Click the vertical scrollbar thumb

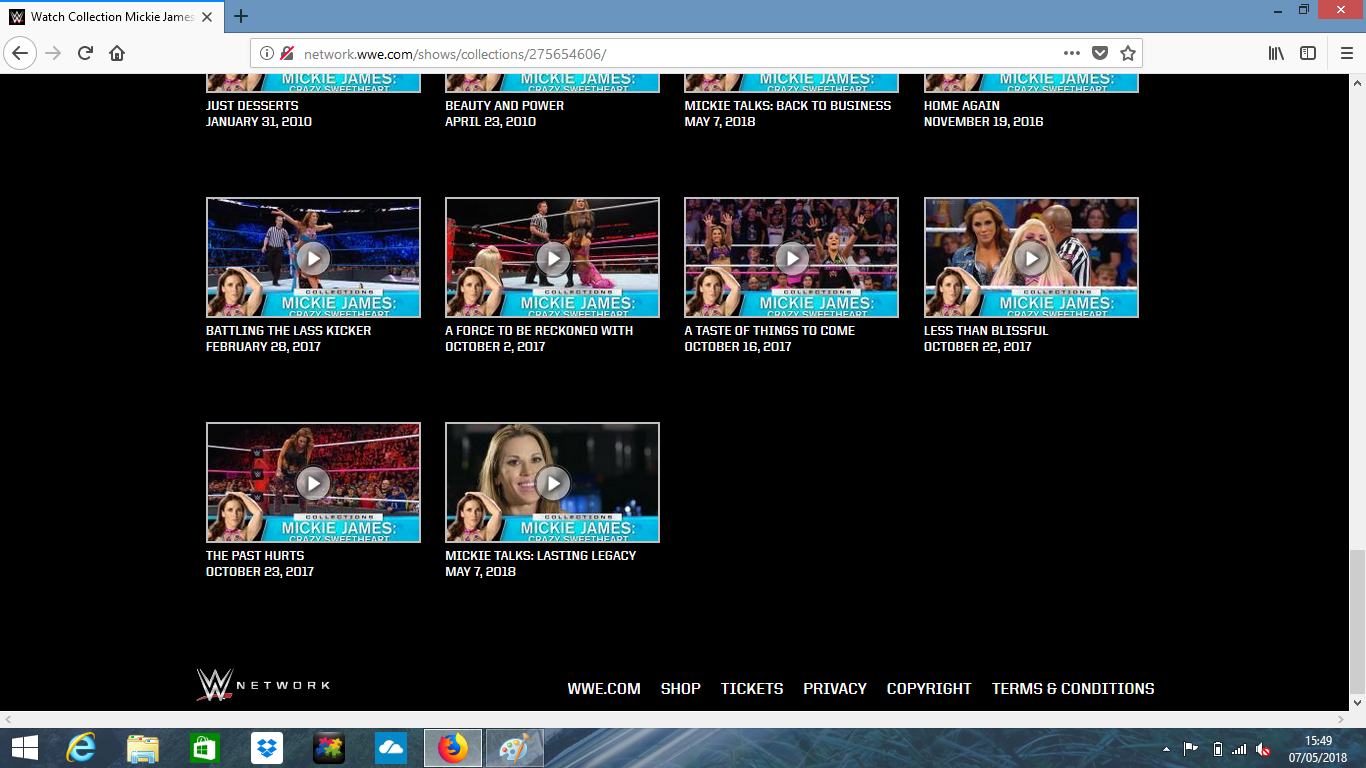[1357, 621]
